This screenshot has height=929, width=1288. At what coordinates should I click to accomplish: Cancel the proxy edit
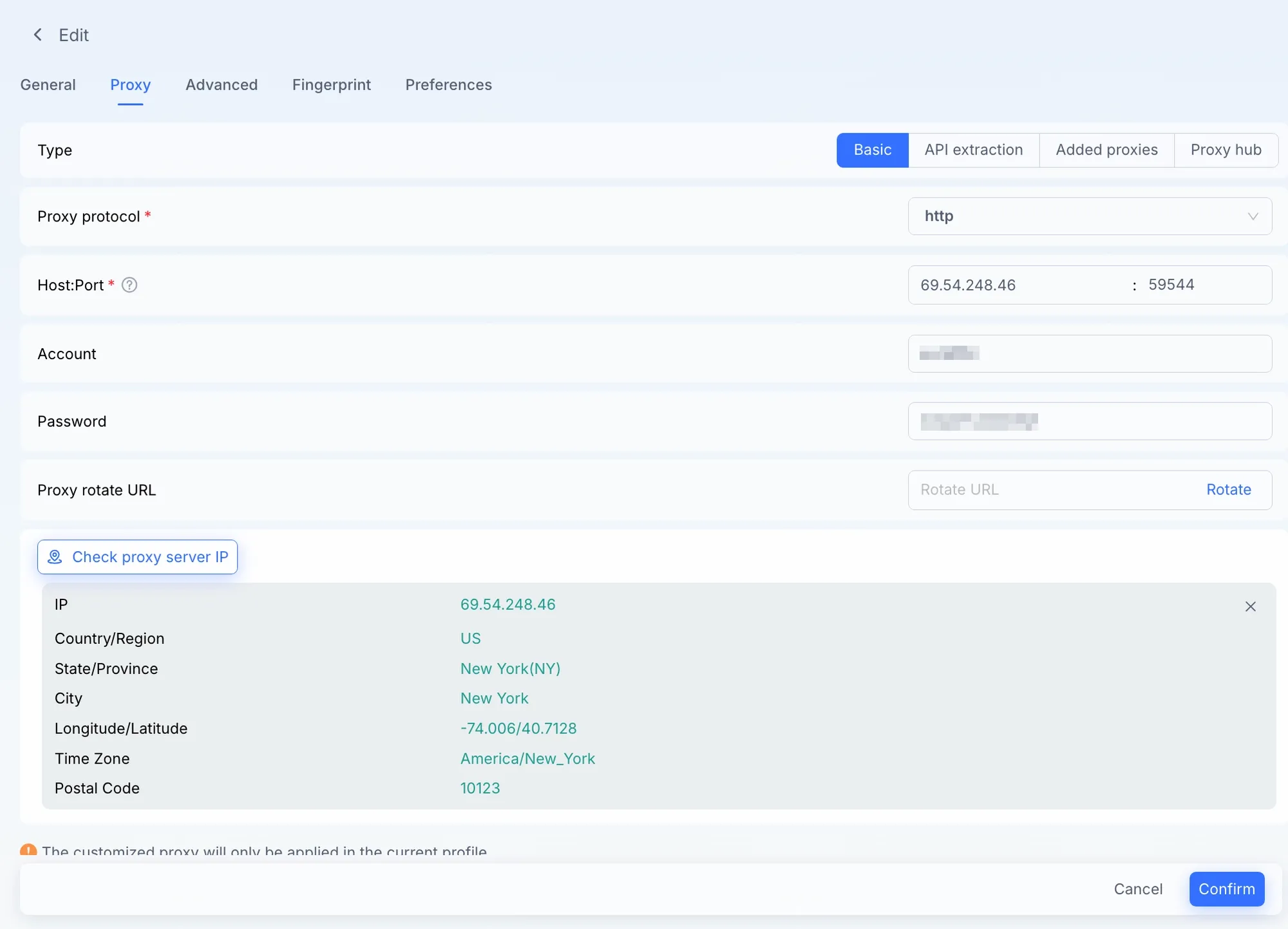point(1138,889)
